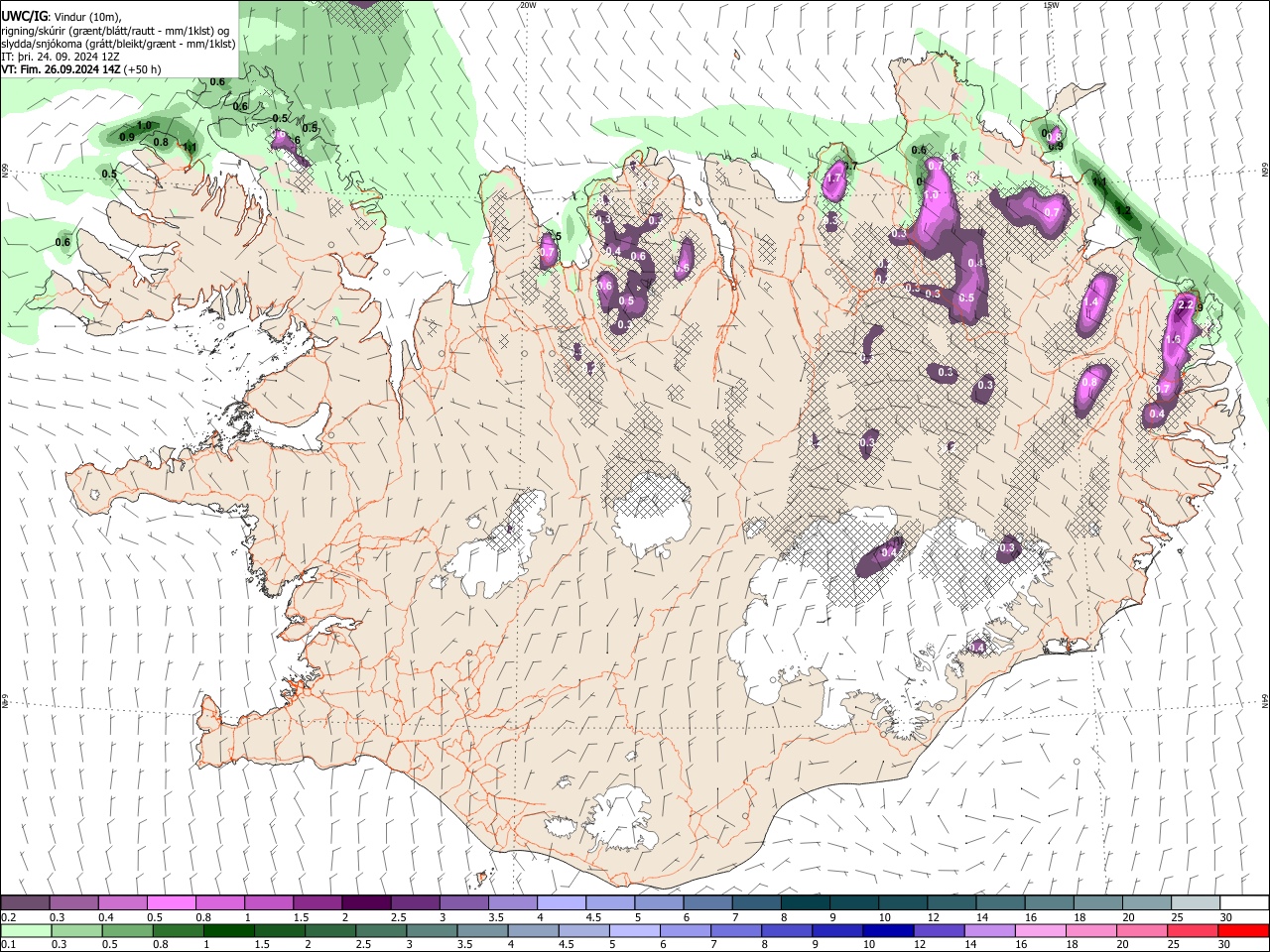Viewport: 1270px width, 952px height.
Task: Select the deep blue swatch at 10 in the lower legend
Action: coord(887,930)
